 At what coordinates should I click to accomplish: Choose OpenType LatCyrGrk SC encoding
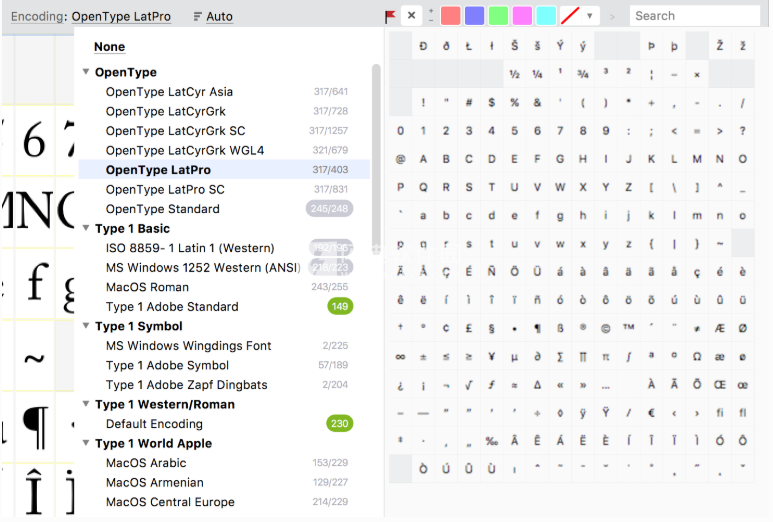(224, 131)
